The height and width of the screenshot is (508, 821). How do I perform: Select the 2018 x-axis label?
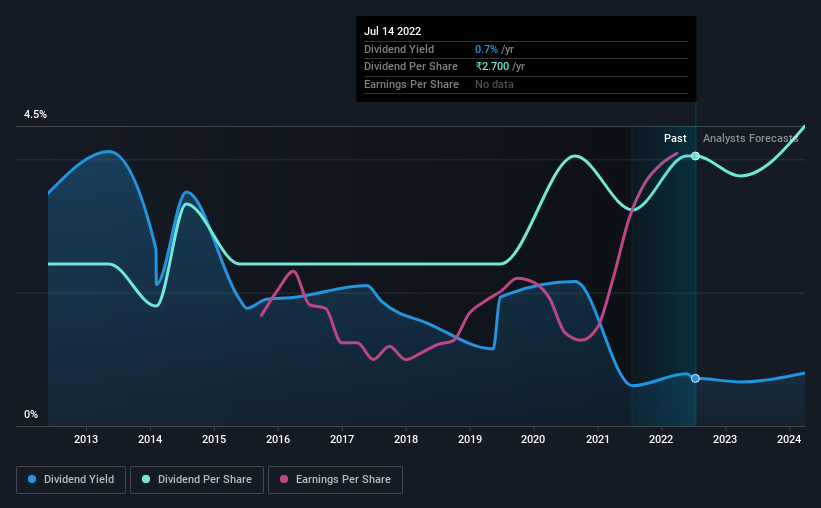(x=406, y=439)
